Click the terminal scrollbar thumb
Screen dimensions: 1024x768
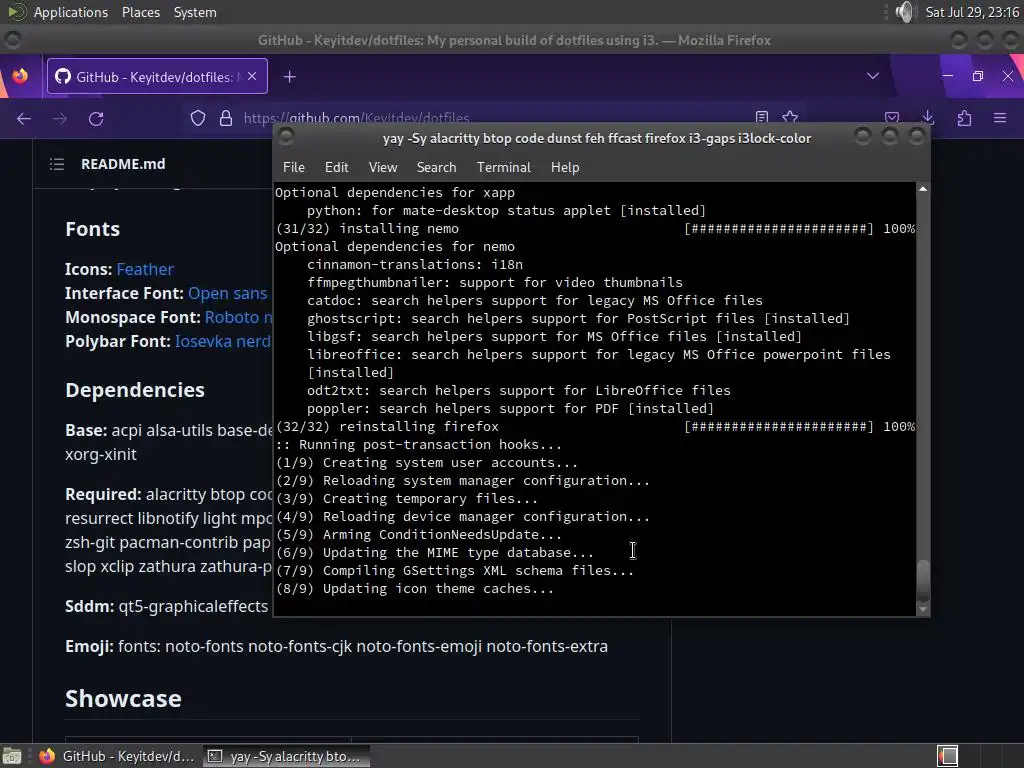pos(923,580)
